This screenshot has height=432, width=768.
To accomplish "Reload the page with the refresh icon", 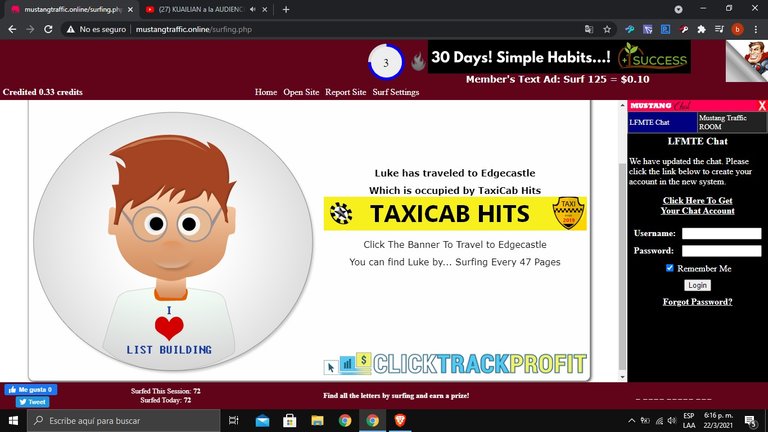I will coord(48,29).
